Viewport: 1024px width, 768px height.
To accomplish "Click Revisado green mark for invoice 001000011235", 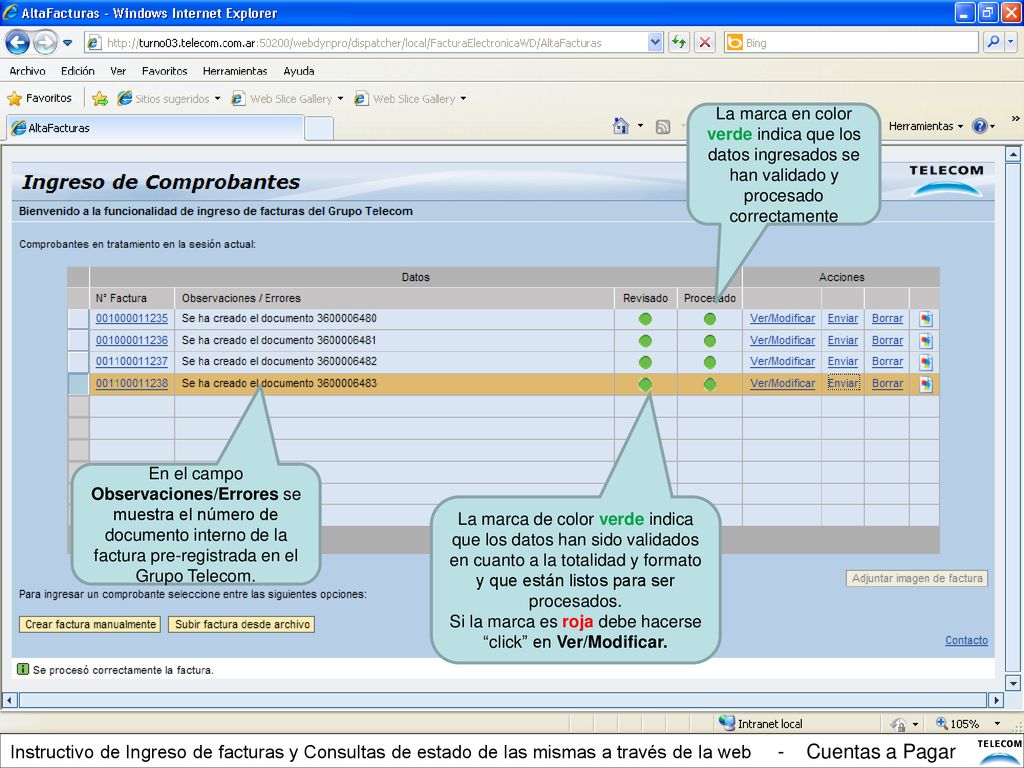I will [645, 319].
